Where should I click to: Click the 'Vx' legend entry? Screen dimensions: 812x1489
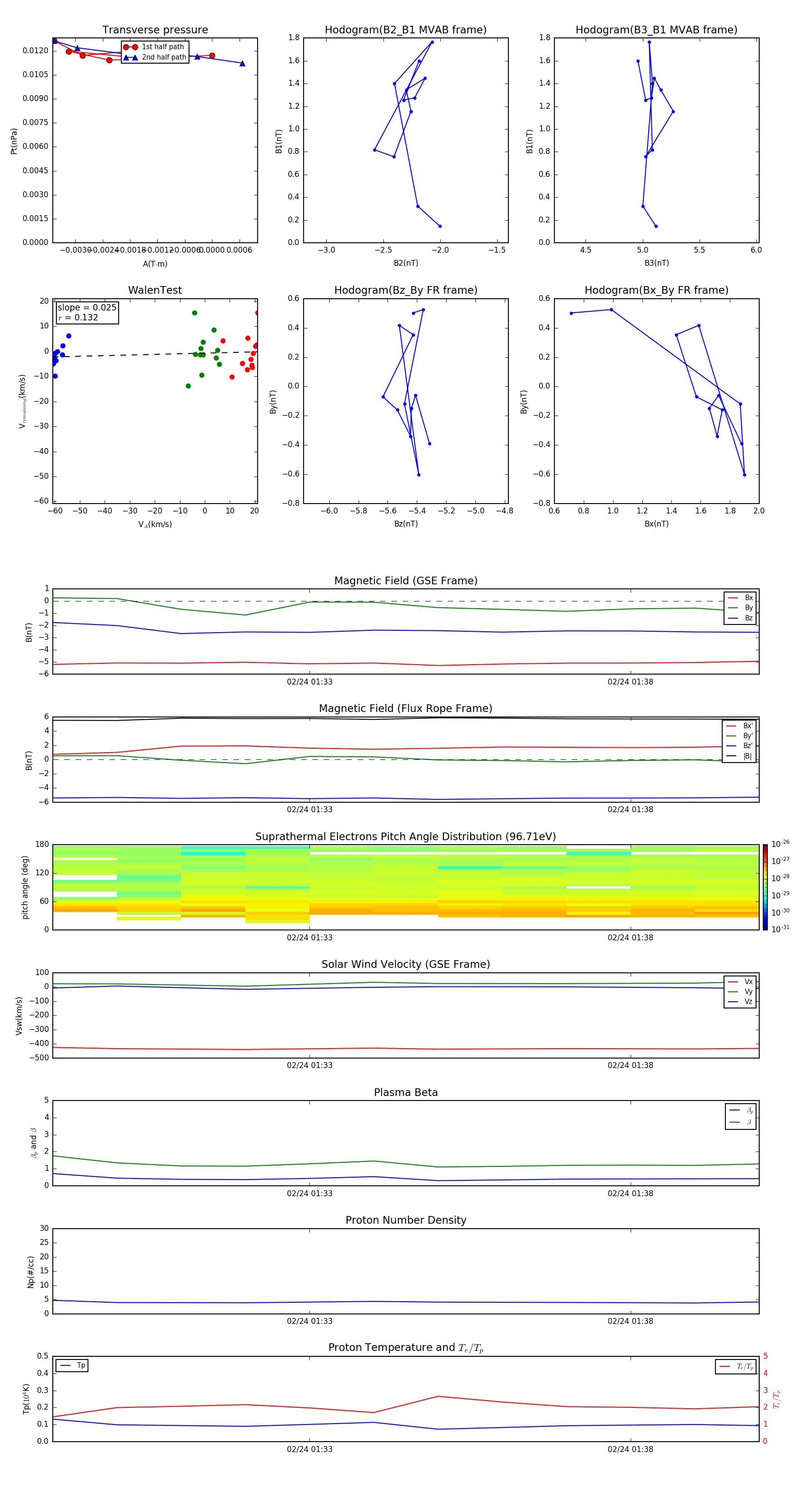[x=740, y=981]
